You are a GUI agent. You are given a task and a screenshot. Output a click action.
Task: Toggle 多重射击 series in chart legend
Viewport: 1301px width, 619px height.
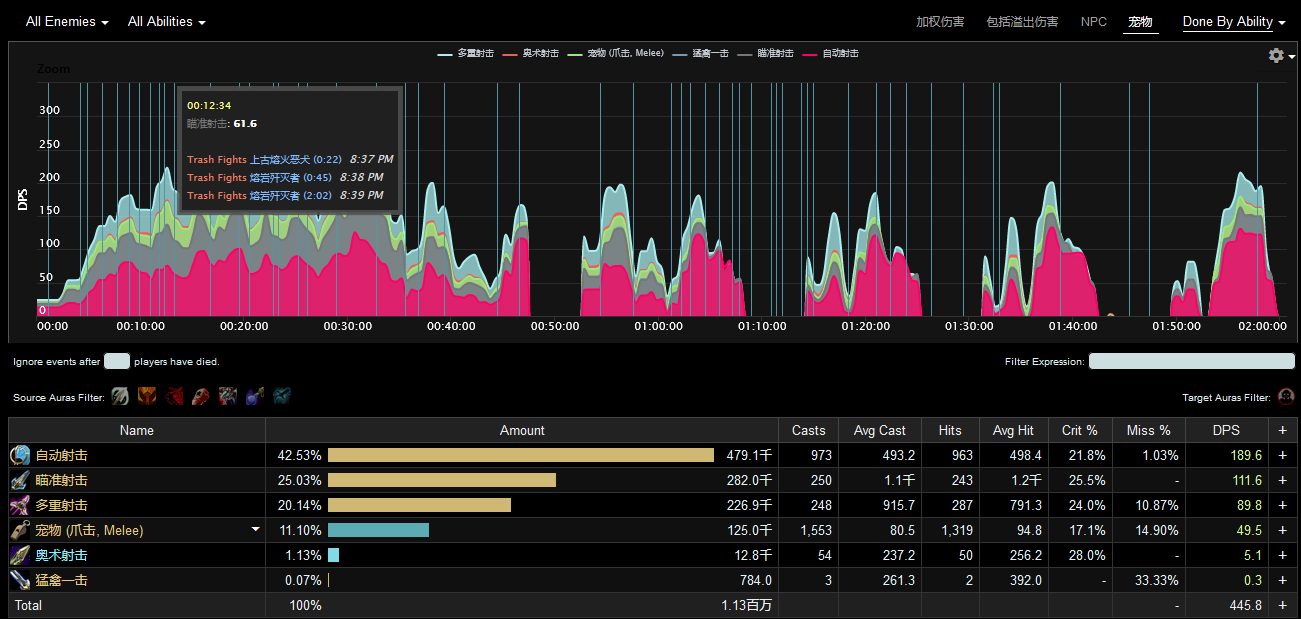tap(475, 54)
